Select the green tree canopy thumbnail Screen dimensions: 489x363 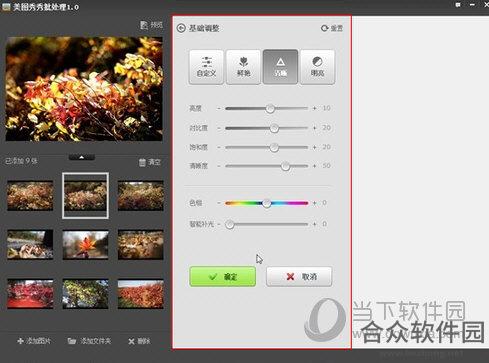pyautogui.click(x=85, y=294)
